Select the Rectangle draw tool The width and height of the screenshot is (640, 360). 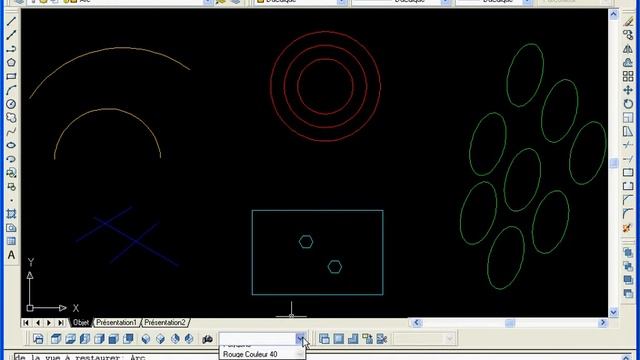pos(11,76)
